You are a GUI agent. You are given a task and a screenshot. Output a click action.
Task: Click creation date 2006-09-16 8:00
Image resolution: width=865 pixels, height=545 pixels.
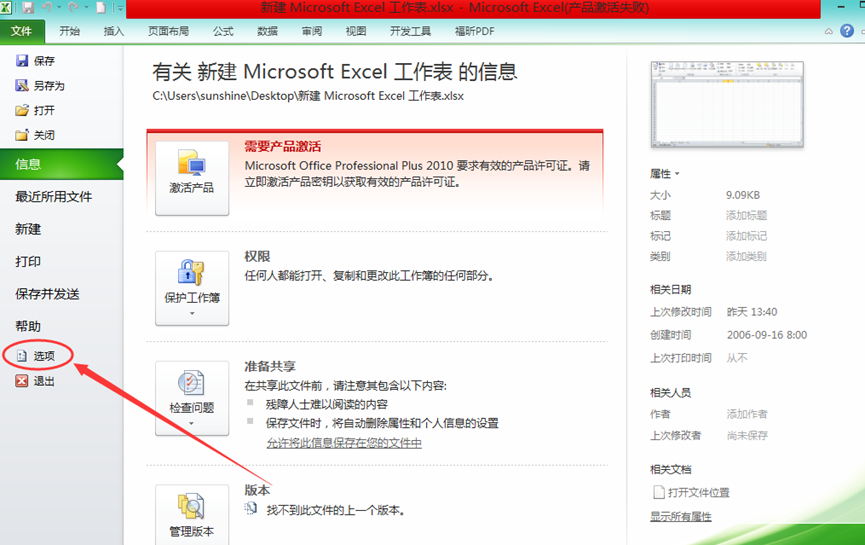767,335
